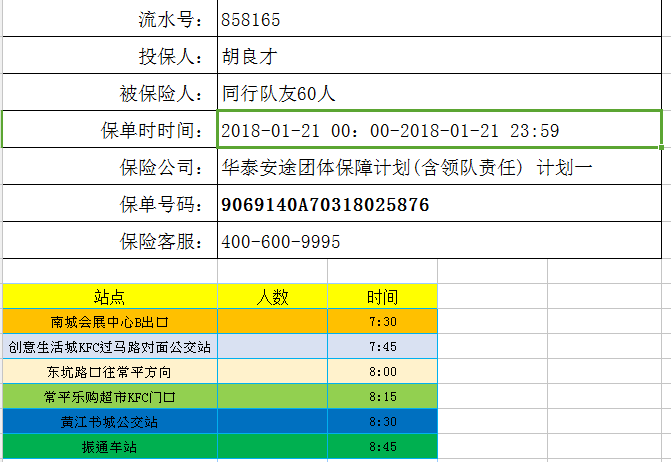Click the 流水号 label cell
Image resolution: width=671 pixels, height=462 pixels.
pos(110,19)
